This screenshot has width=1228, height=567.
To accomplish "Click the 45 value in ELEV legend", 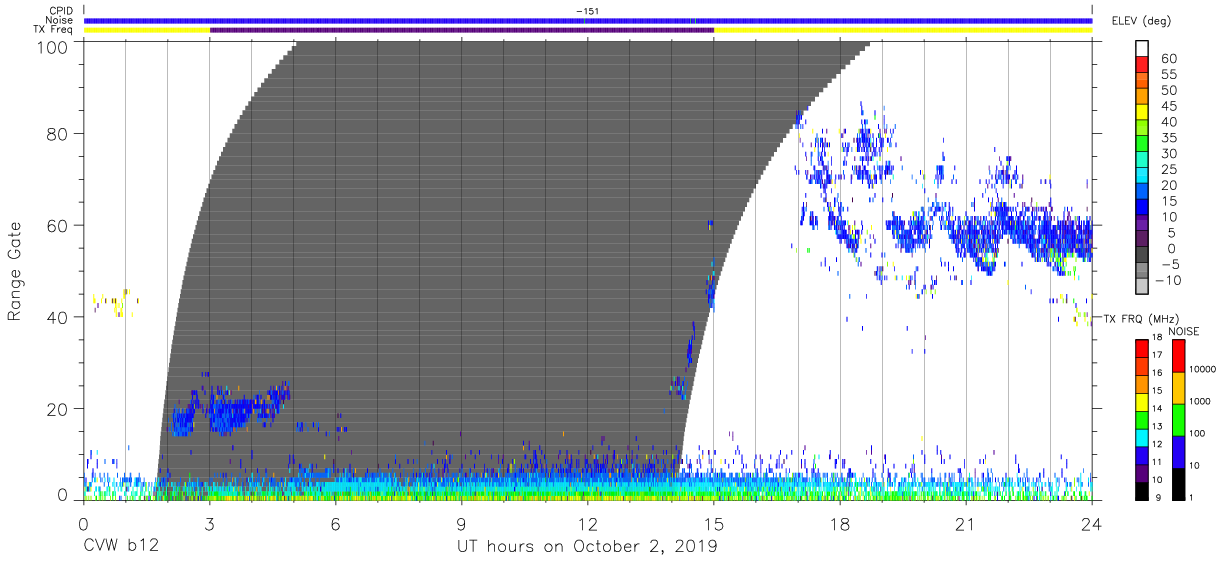I will (1169, 106).
